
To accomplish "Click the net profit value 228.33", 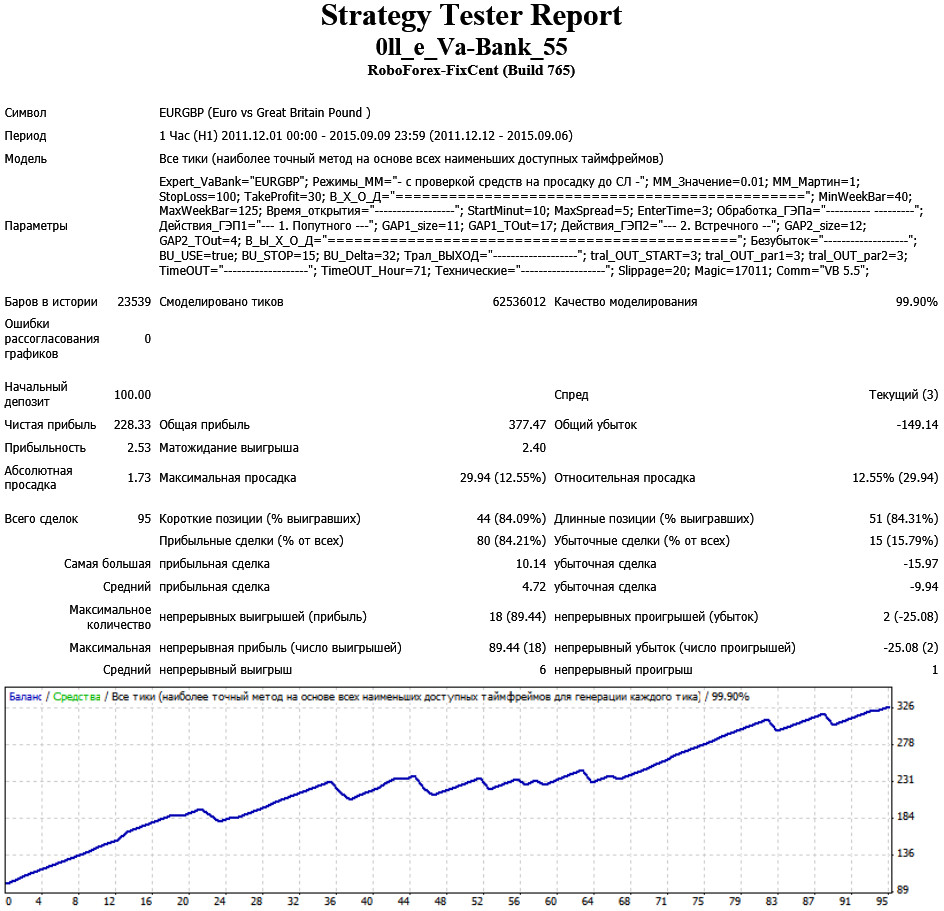I will [x=132, y=424].
